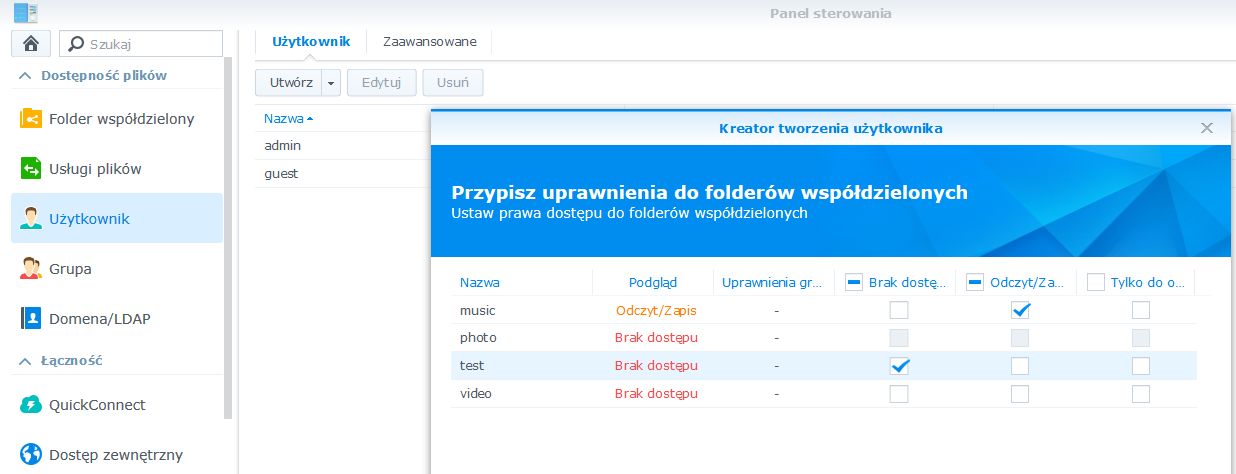
Task: Tick Odczyt/Zapis checkbox for video
Action: (1019, 394)
